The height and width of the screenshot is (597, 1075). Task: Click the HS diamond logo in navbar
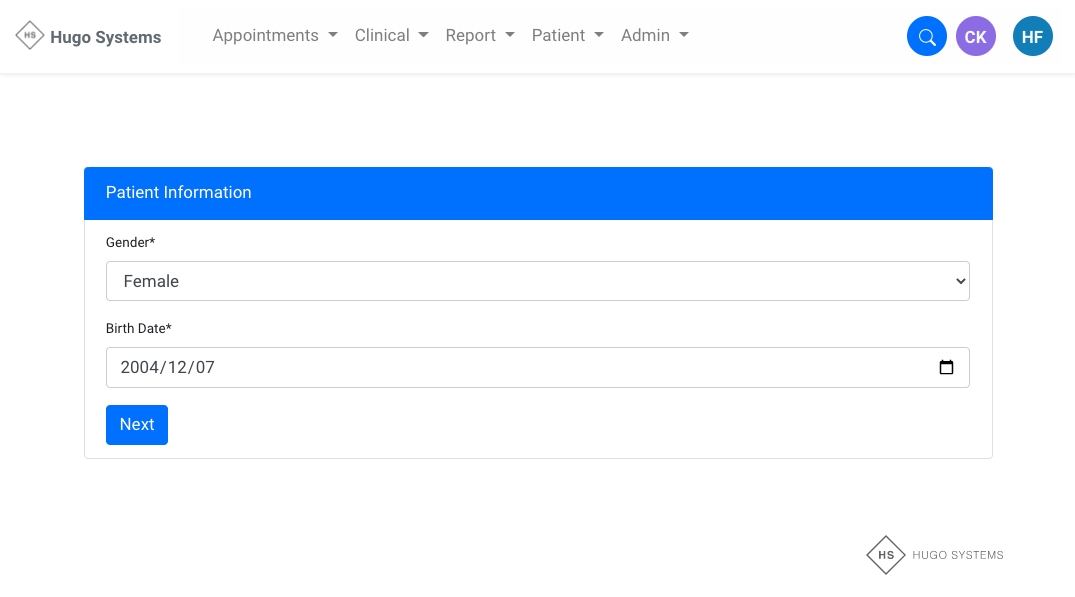pos(30,36)
